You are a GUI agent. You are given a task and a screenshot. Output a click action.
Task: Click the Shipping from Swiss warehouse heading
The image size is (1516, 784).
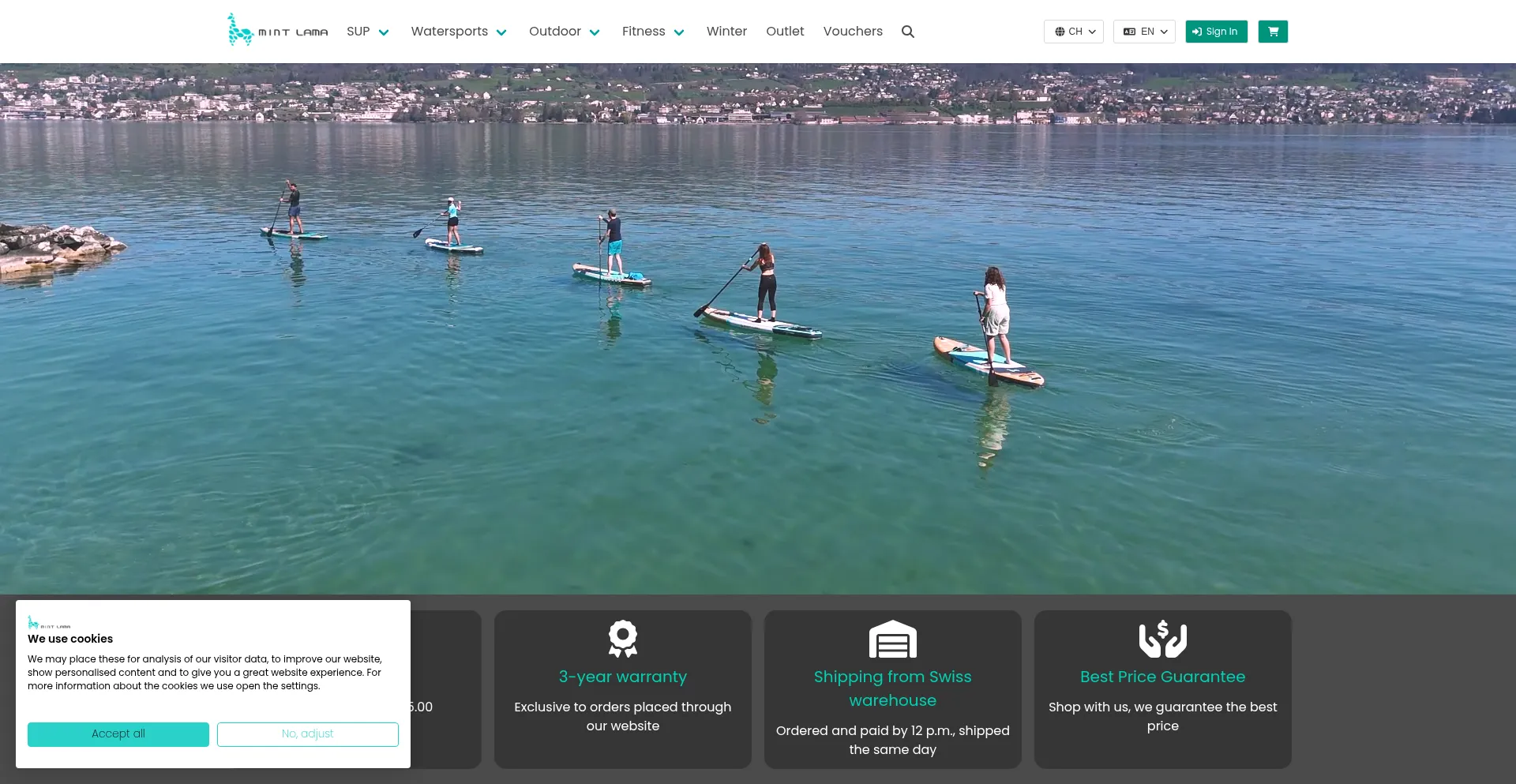(893, 688)
